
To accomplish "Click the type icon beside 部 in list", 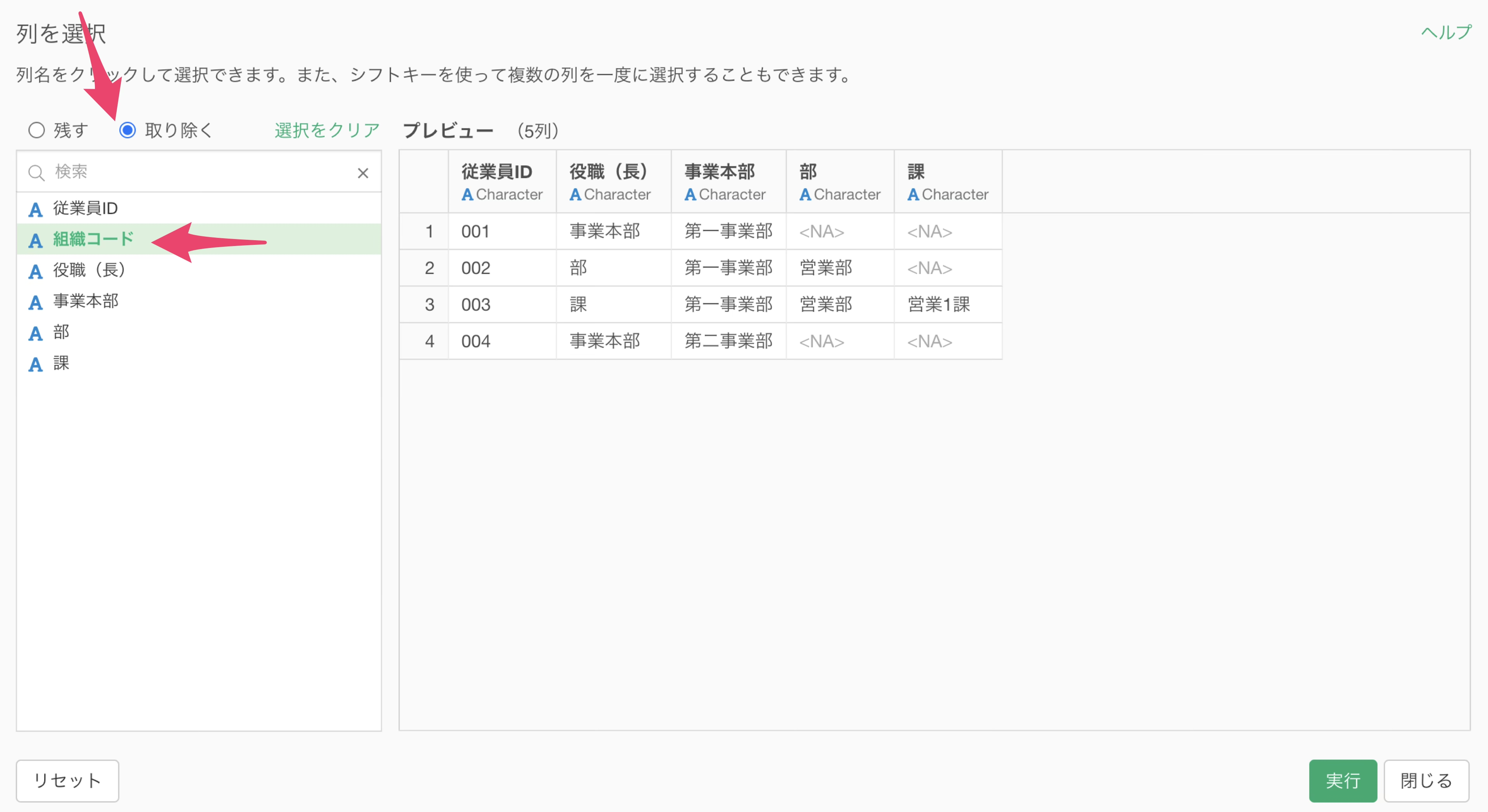I will pyautogui.click(x=36, y=333).
